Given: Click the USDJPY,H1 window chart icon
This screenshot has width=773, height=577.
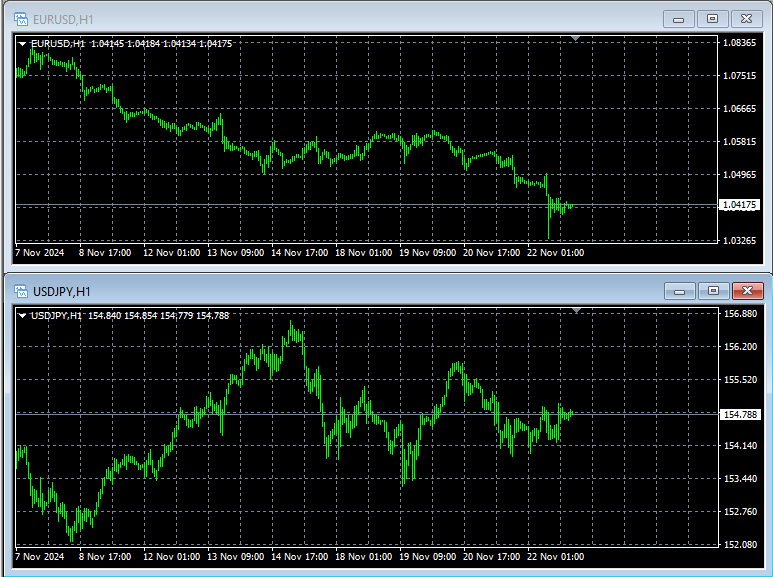Looking at the screenshot, I should point(21,291).
